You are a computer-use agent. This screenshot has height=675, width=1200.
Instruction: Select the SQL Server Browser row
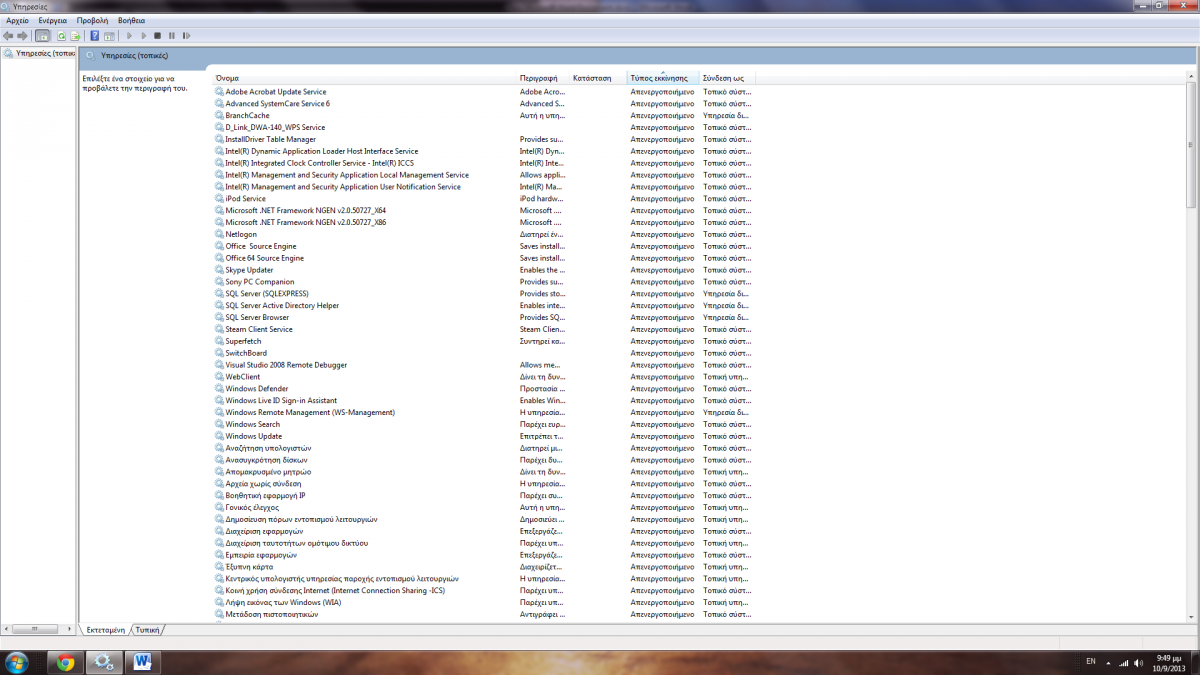tap(483, 317)
